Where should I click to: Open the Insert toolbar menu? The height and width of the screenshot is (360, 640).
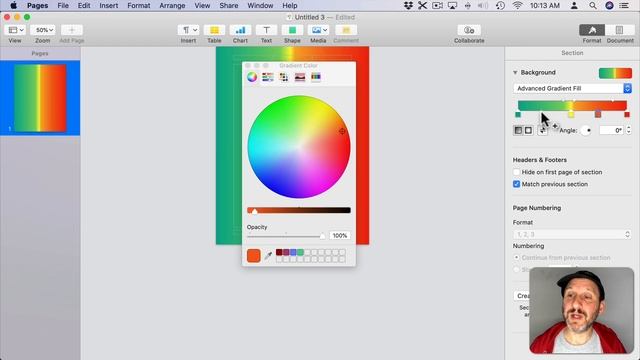[x=188, y=30]
